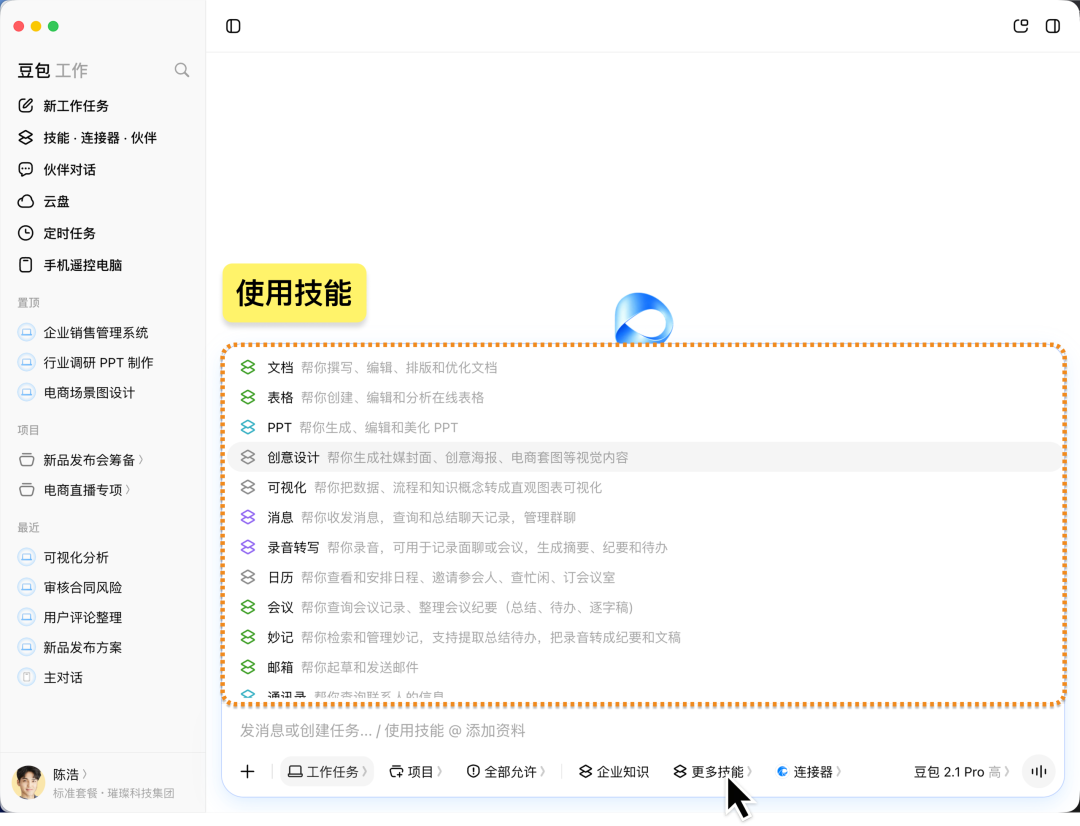The height and width of the screenshot is (826, 1080).
Task: Click the 创意设计 skill icon
Action: (x=248, y=457)
